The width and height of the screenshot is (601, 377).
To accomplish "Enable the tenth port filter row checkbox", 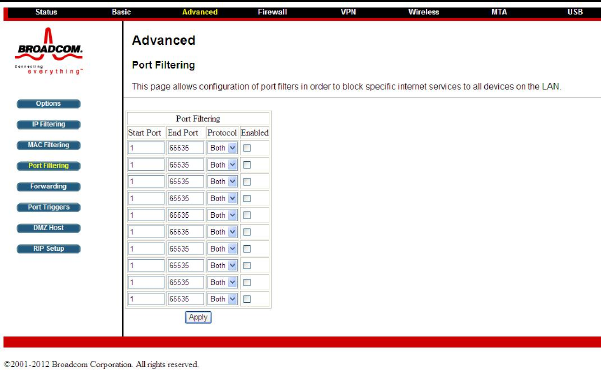I will pos(247,299).
